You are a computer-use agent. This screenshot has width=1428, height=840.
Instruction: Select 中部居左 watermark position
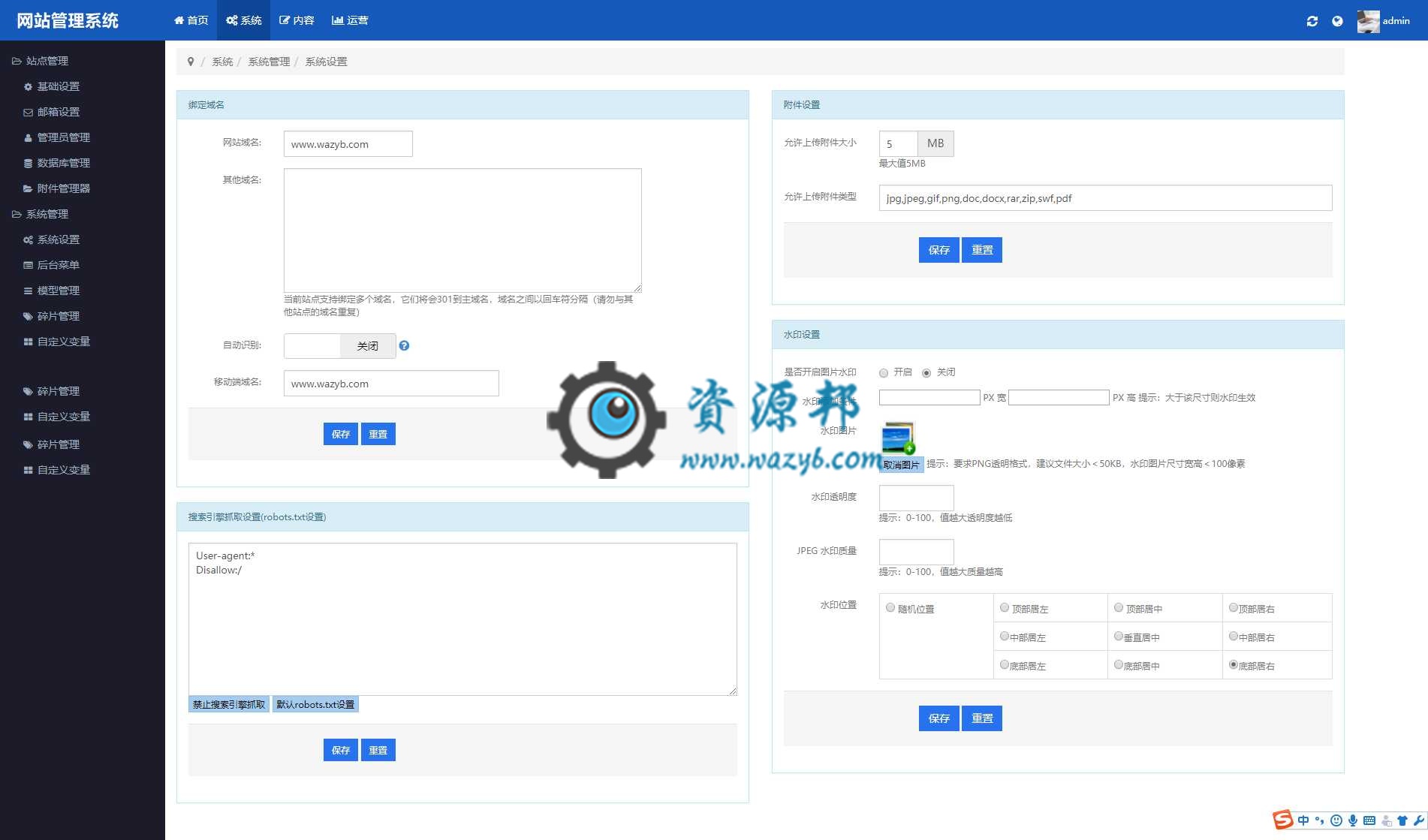click(1005, 637)
